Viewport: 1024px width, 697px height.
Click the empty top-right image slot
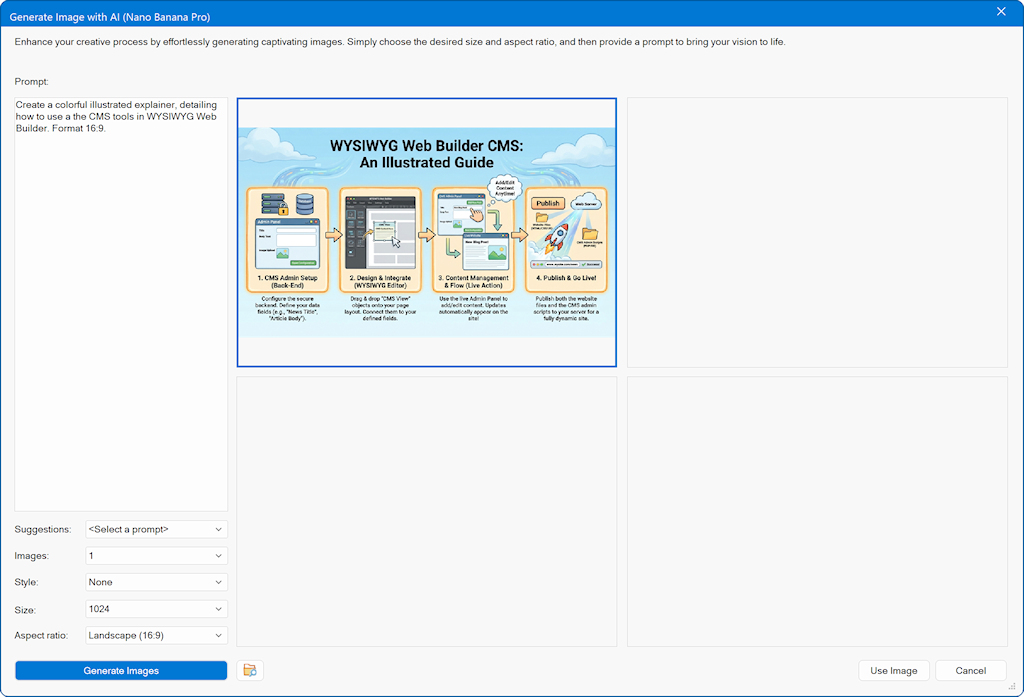[x=817, y=232]
